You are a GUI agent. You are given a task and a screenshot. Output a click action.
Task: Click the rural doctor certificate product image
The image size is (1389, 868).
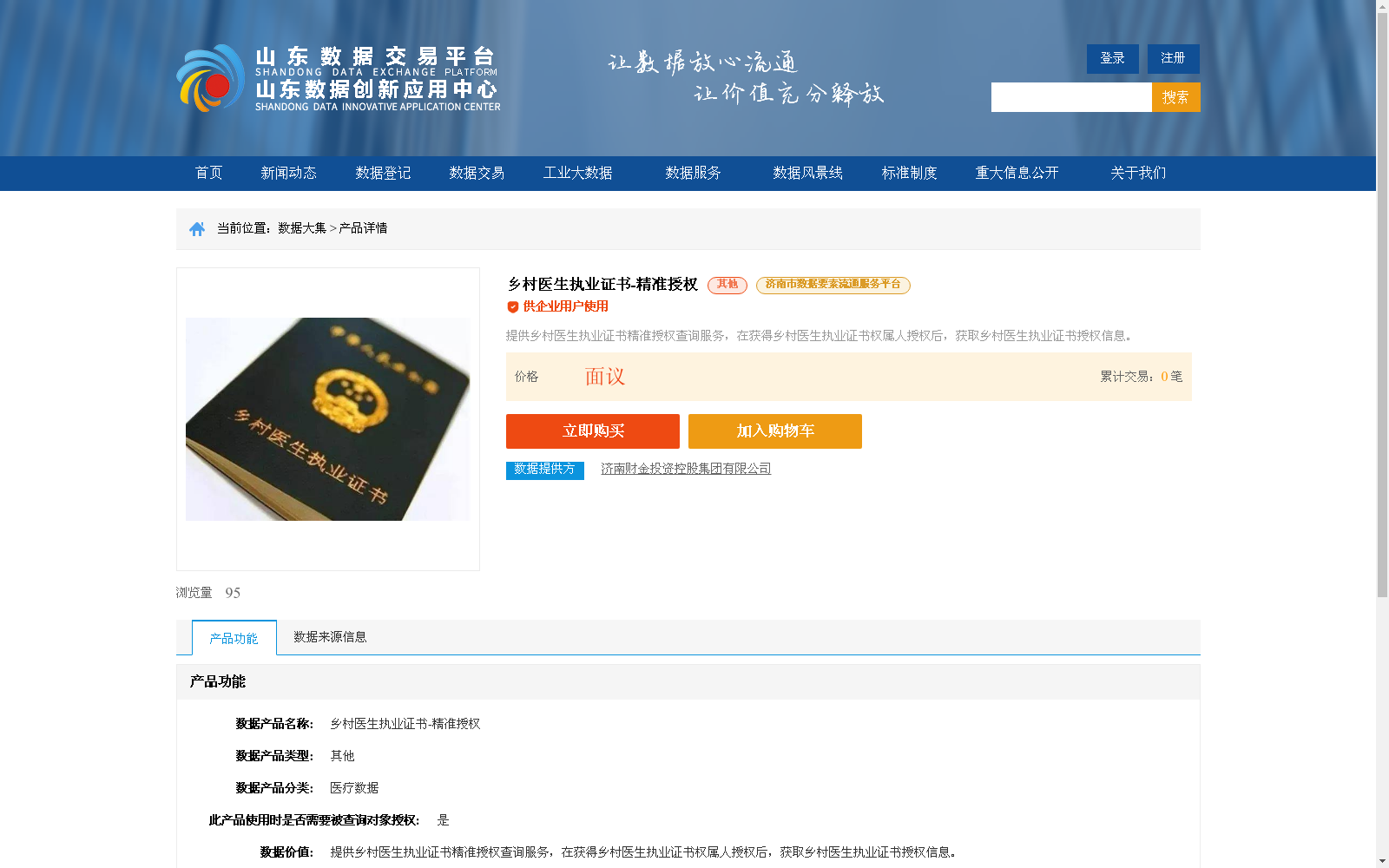click(x=327, y=419)
